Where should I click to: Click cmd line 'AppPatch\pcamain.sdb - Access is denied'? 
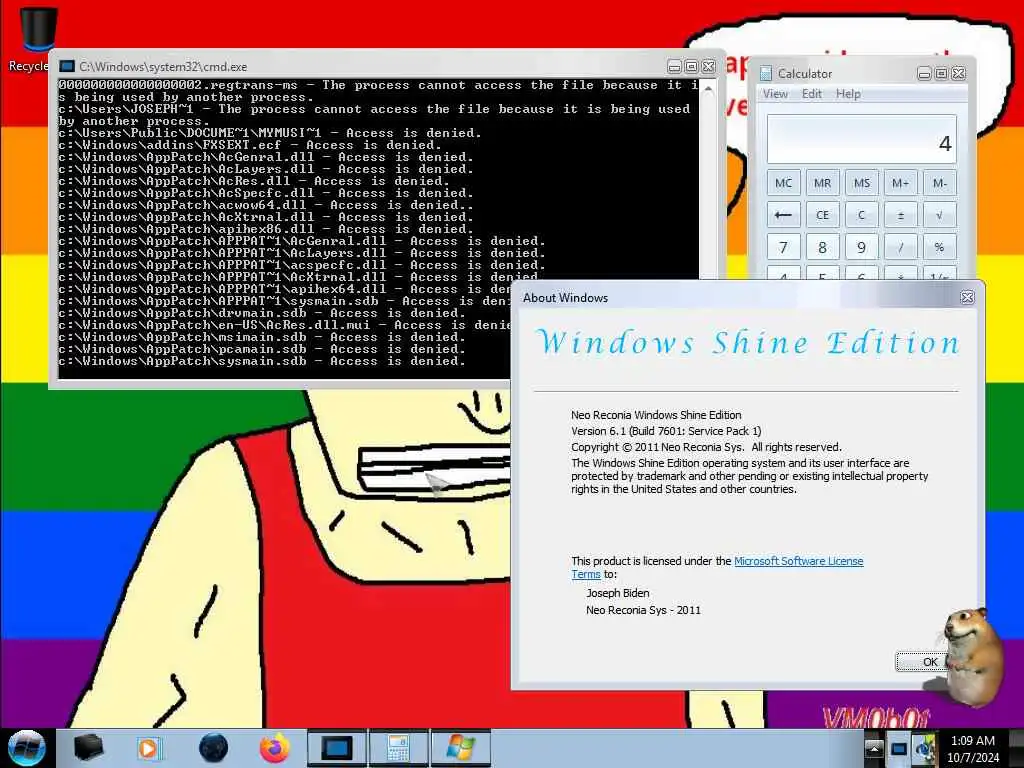(x=262, y=349)
